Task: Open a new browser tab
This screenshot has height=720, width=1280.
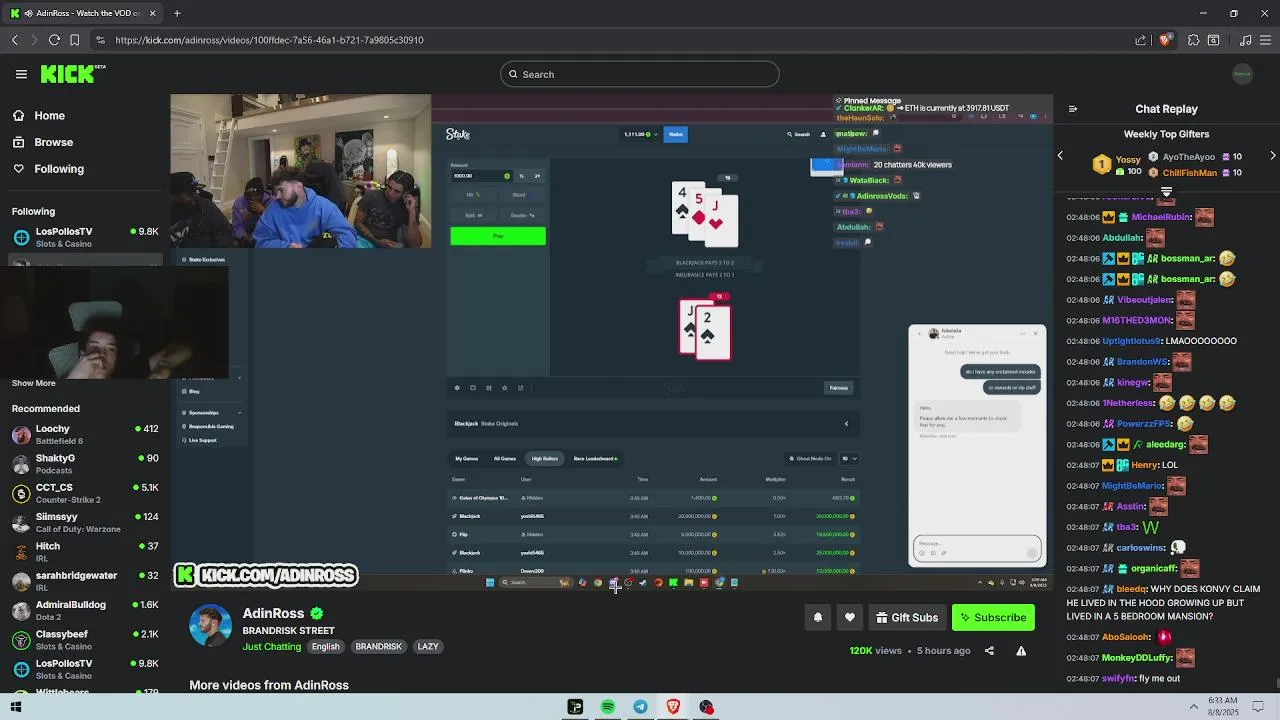Action: click(x=177, y=13)
